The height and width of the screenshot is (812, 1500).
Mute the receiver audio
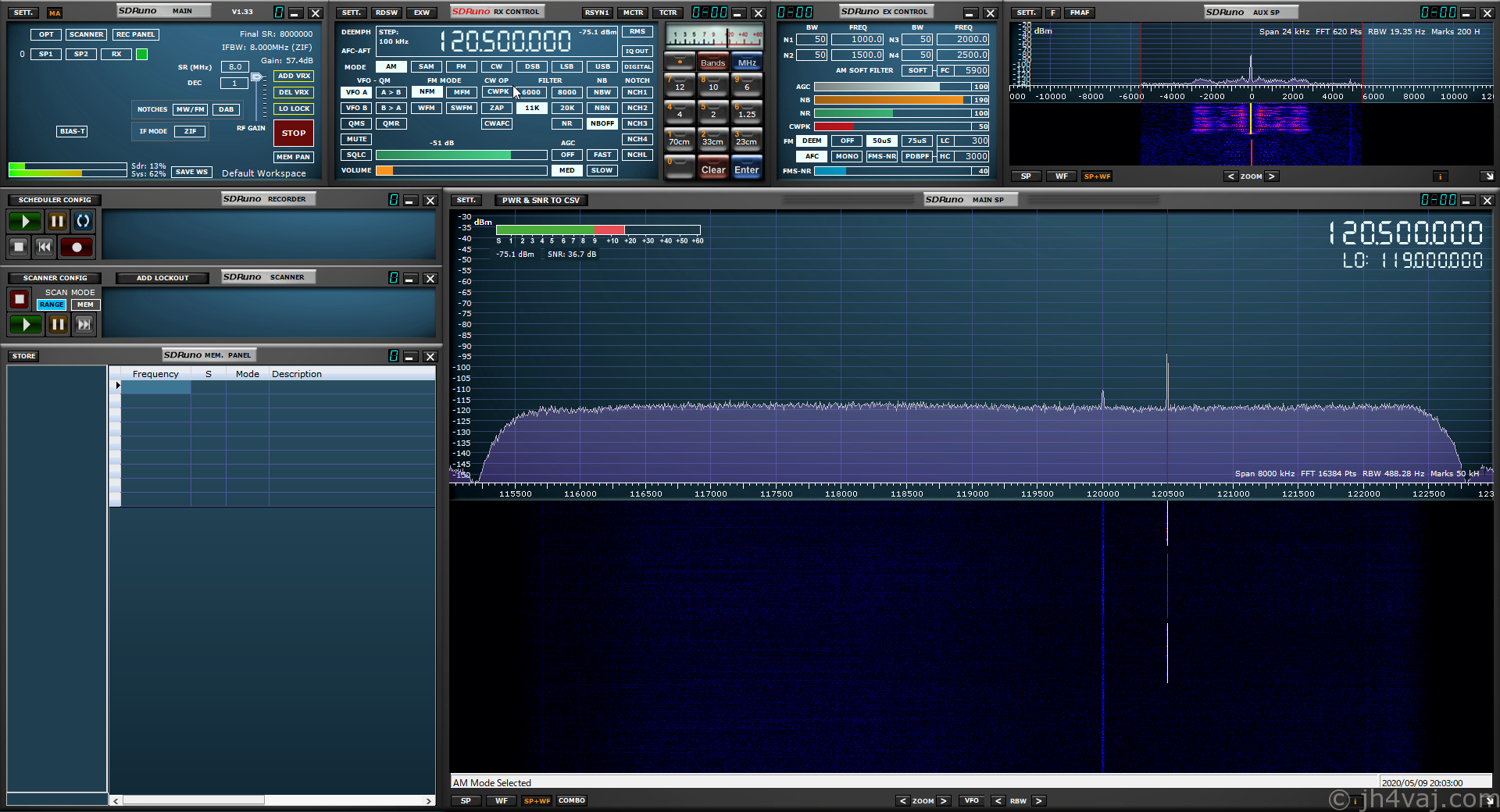[356, 139]
